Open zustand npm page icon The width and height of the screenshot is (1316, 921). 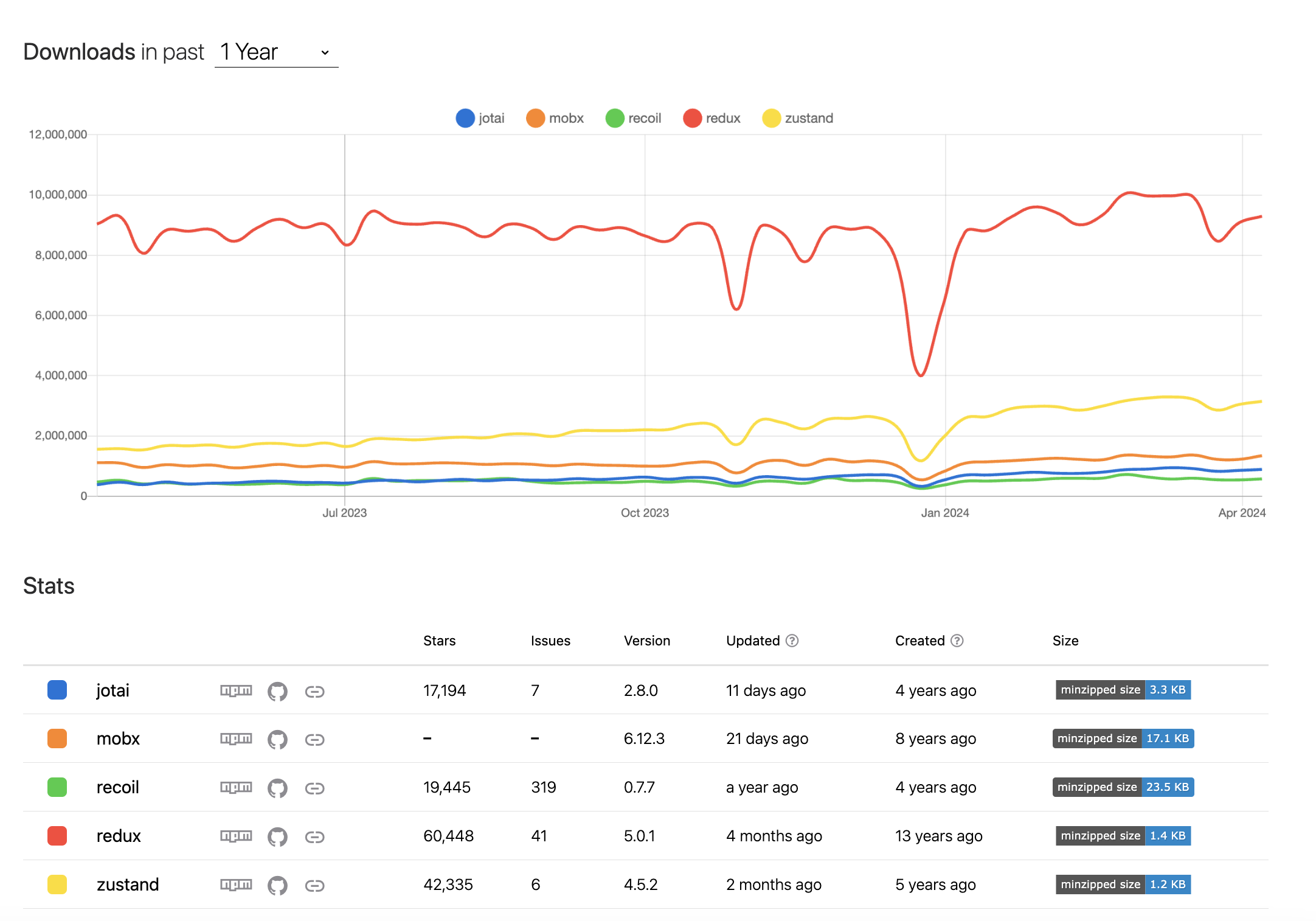(x=236, y=885)
